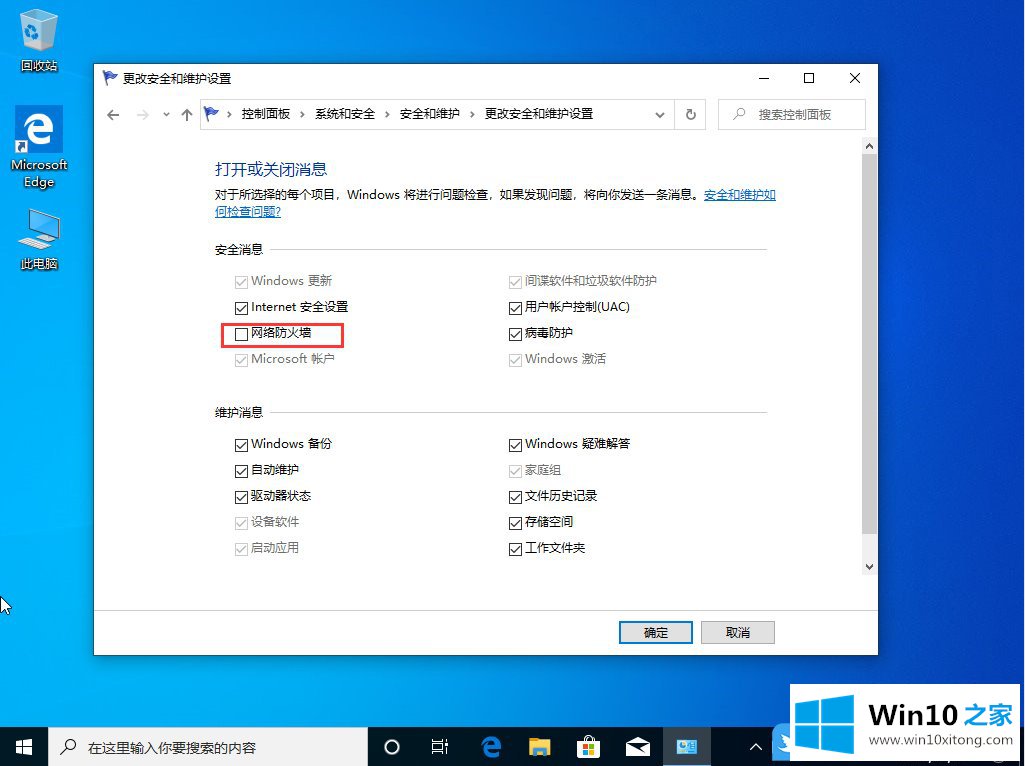The height and width of the screenshot is (766, 1025).
Task: Open Task View on taskbar
Action: pos(440,746)
